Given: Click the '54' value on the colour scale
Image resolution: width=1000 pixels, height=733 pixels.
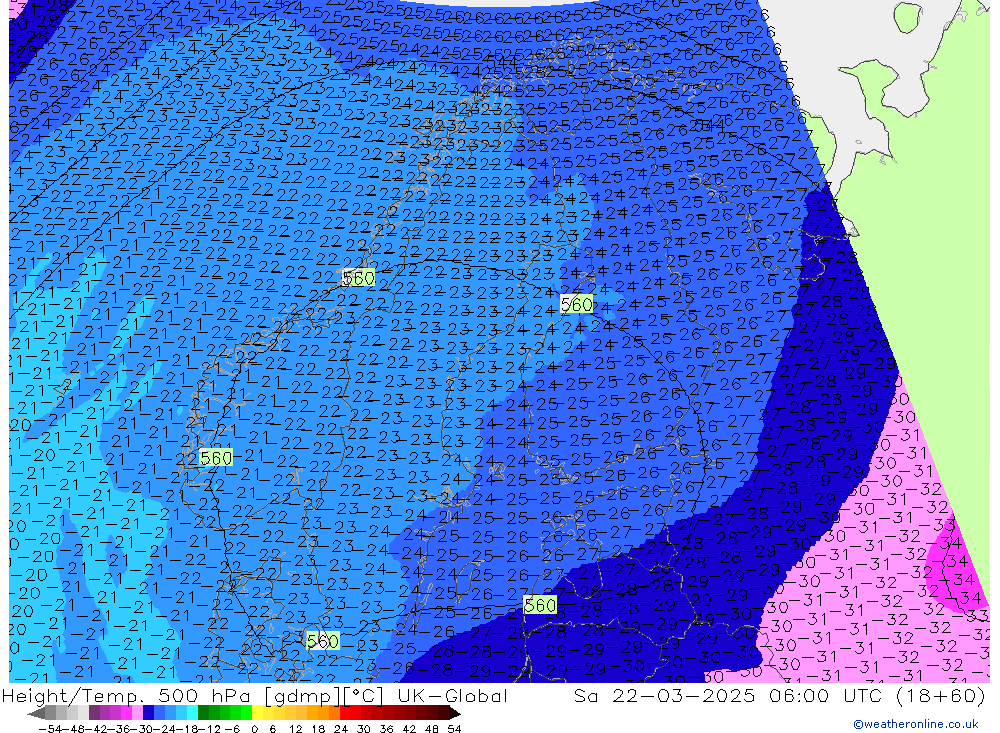Looking at the screenshot, I should point(454,729).
